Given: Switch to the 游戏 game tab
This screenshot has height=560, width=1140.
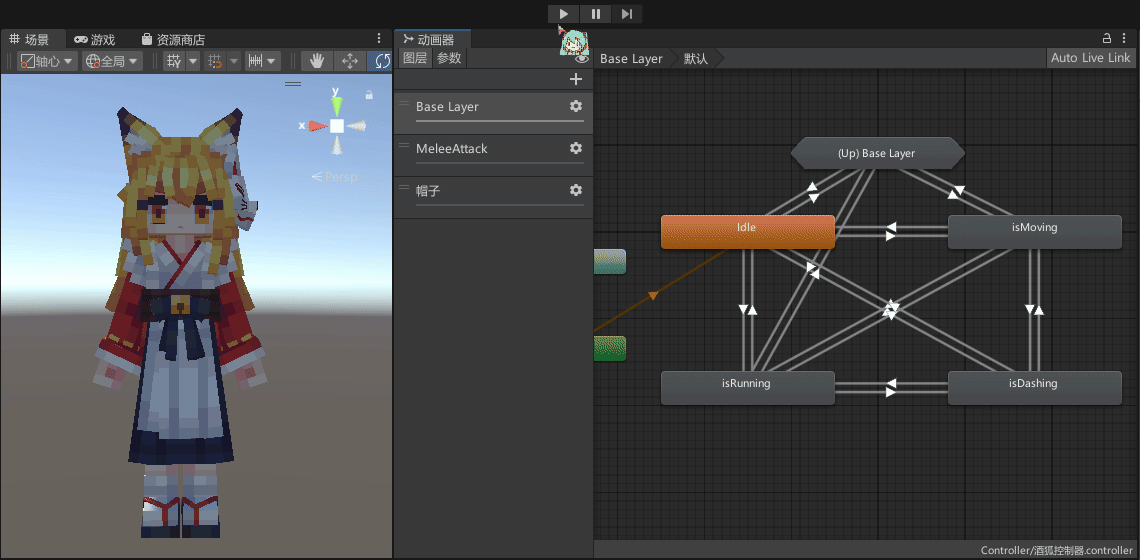Looking at the screenshot, I should pos(95,39).
